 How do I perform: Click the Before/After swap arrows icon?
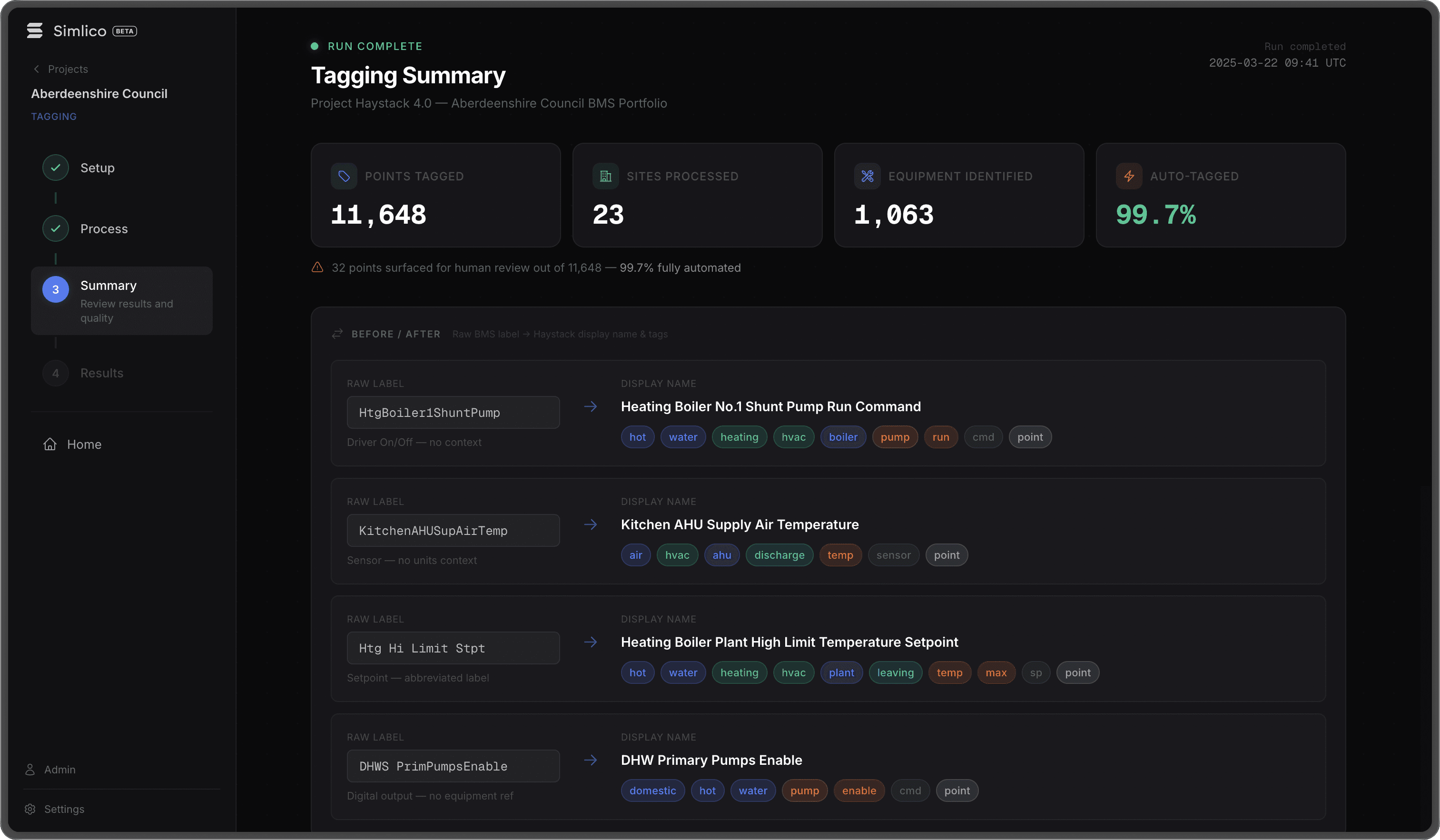[337, 334]
